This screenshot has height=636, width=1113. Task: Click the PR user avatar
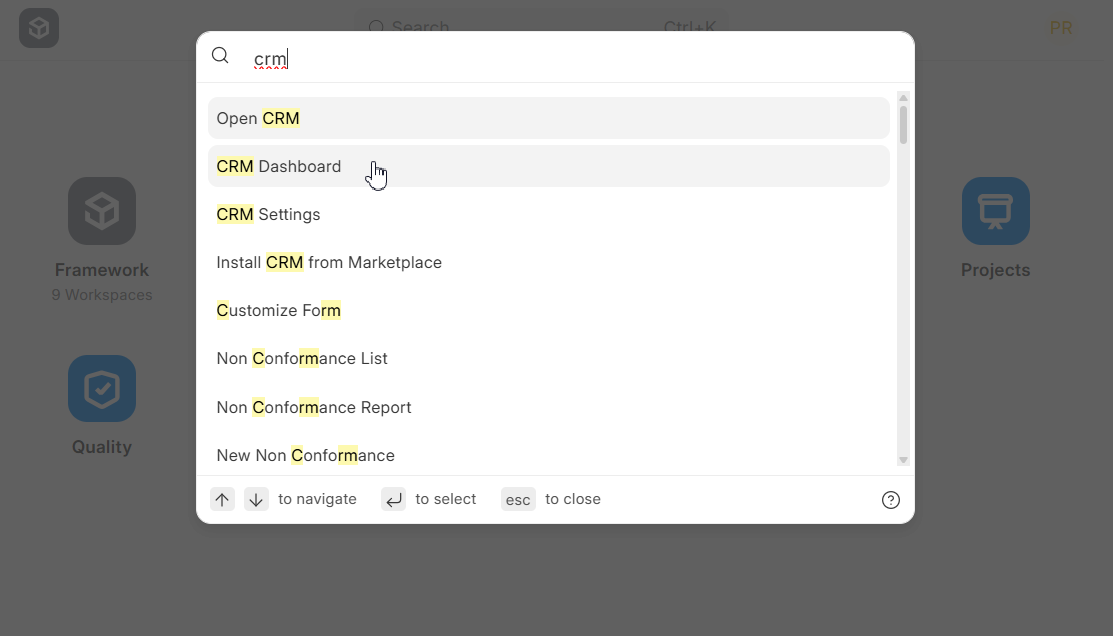(1060, 28)
